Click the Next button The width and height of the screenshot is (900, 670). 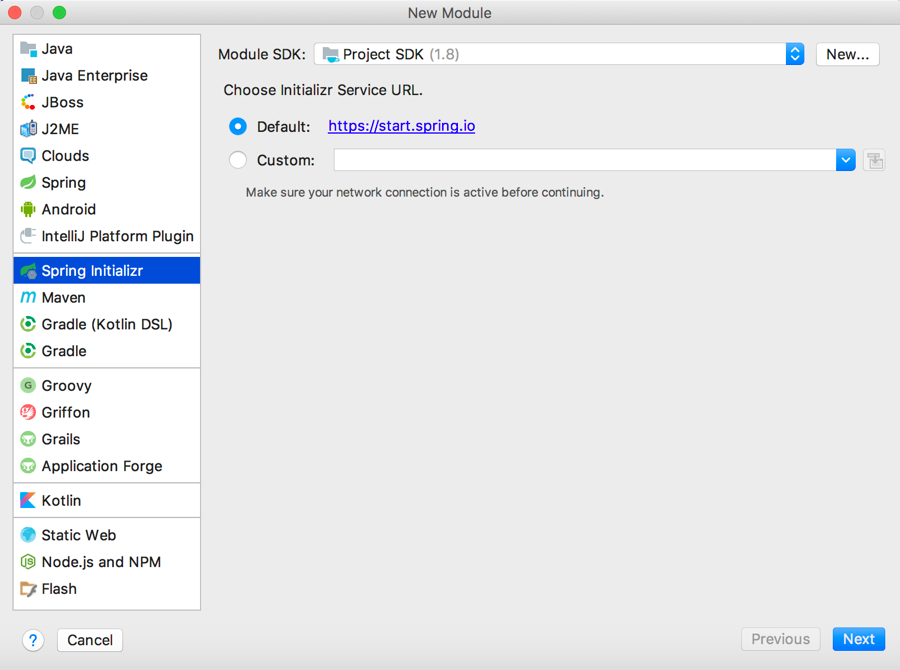point(858,639)
